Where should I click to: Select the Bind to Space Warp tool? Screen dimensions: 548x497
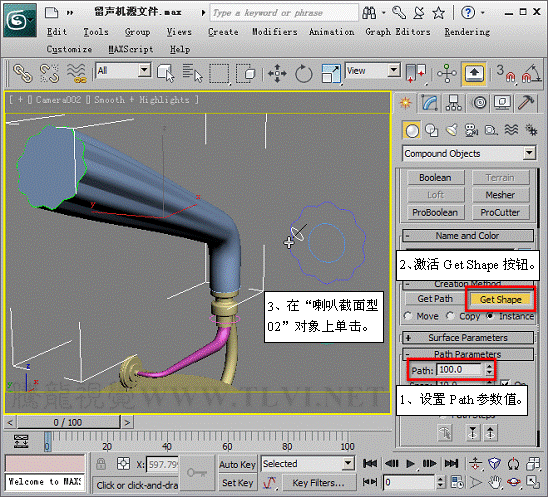[76, 73]
